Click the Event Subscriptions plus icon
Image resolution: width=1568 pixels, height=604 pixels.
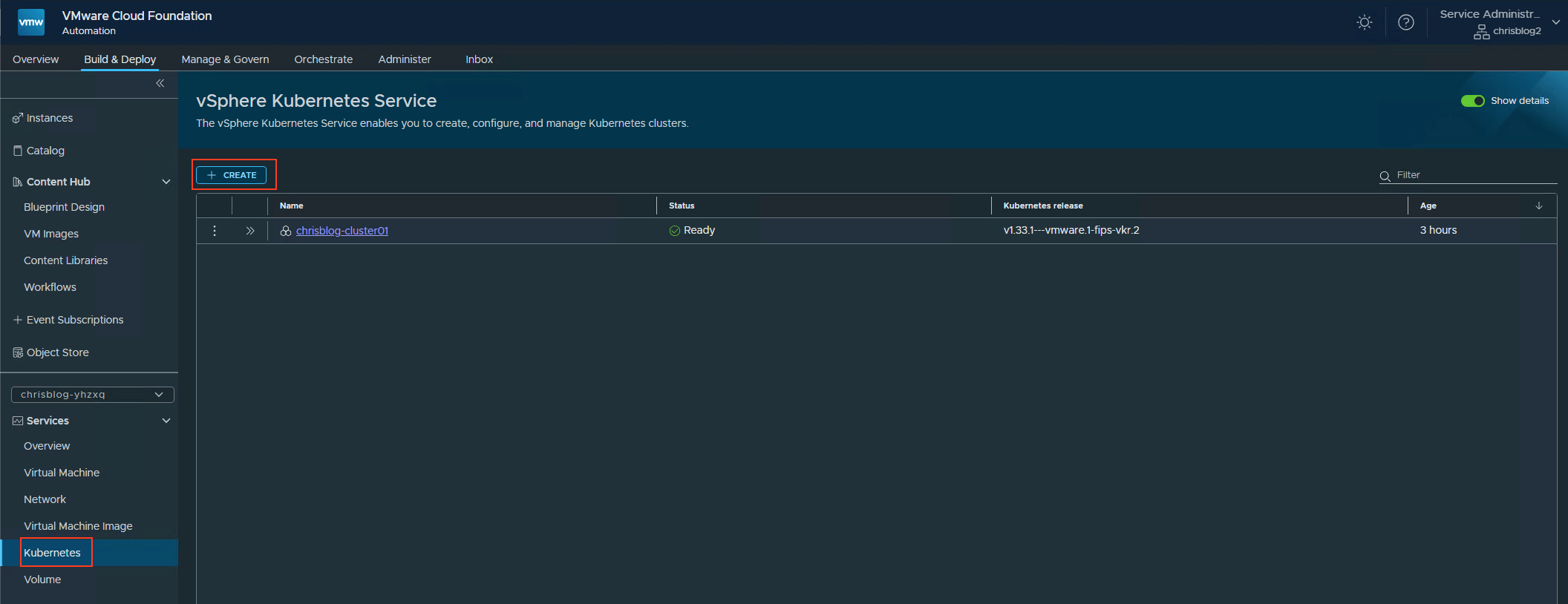pyautogui.click(x=18, y=320)
